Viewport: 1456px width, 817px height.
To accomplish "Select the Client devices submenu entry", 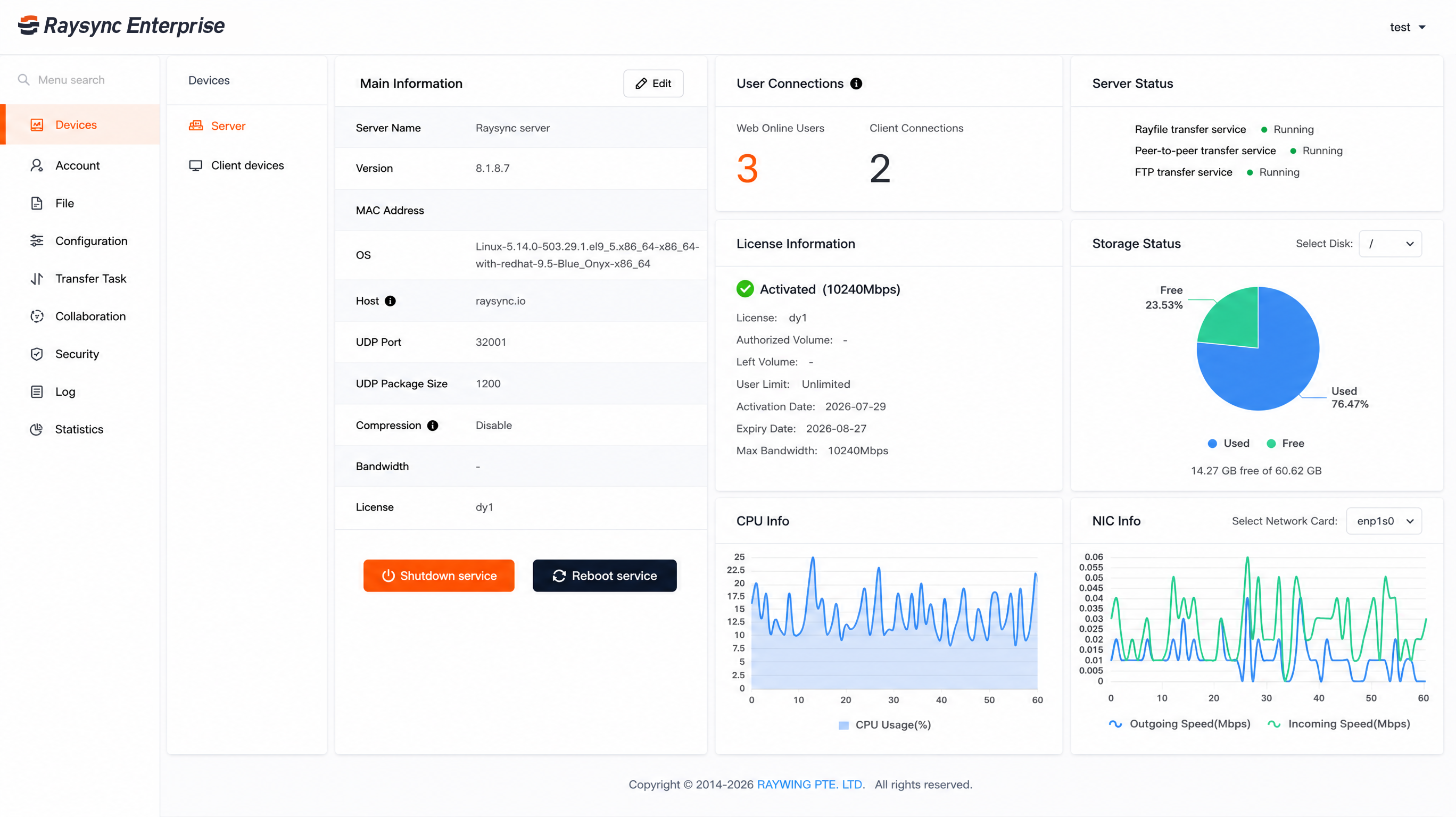I will (247, 165).
